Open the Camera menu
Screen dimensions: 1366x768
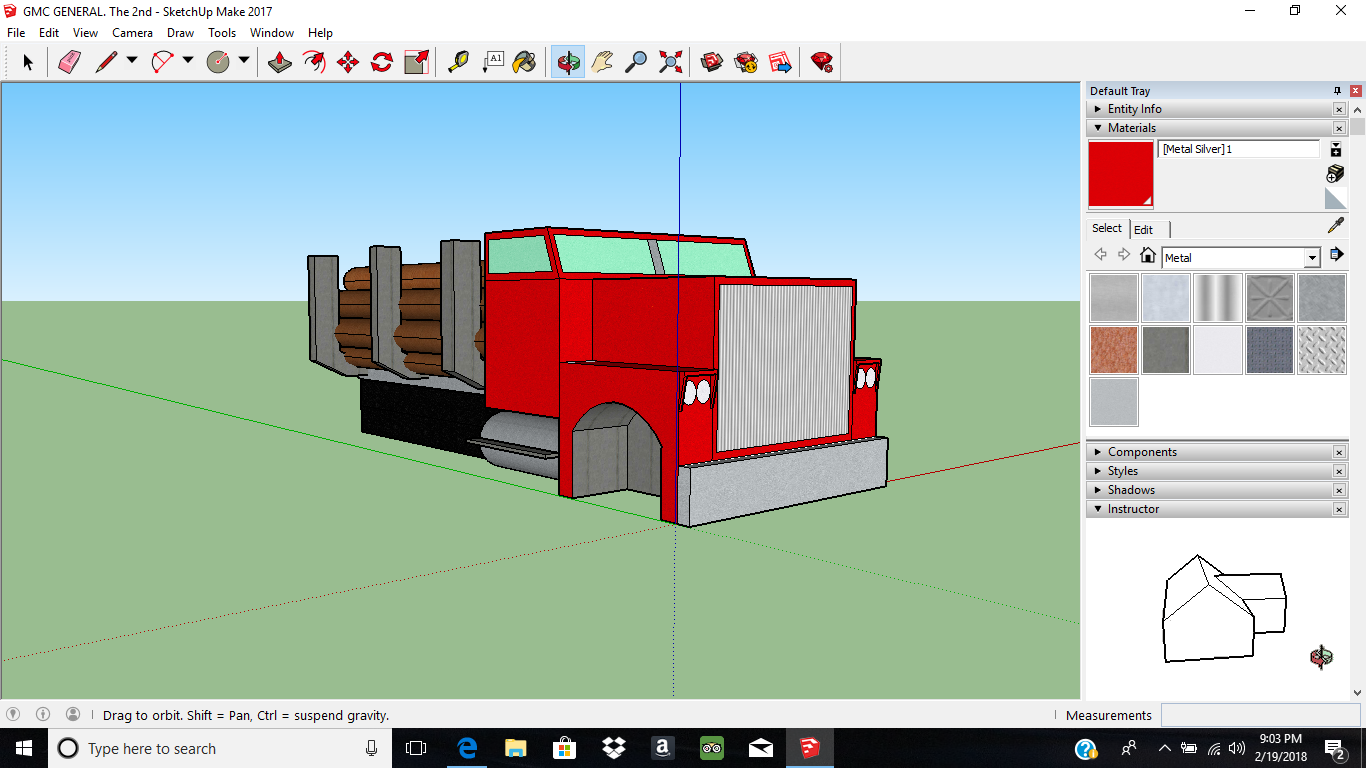[132, 33]
